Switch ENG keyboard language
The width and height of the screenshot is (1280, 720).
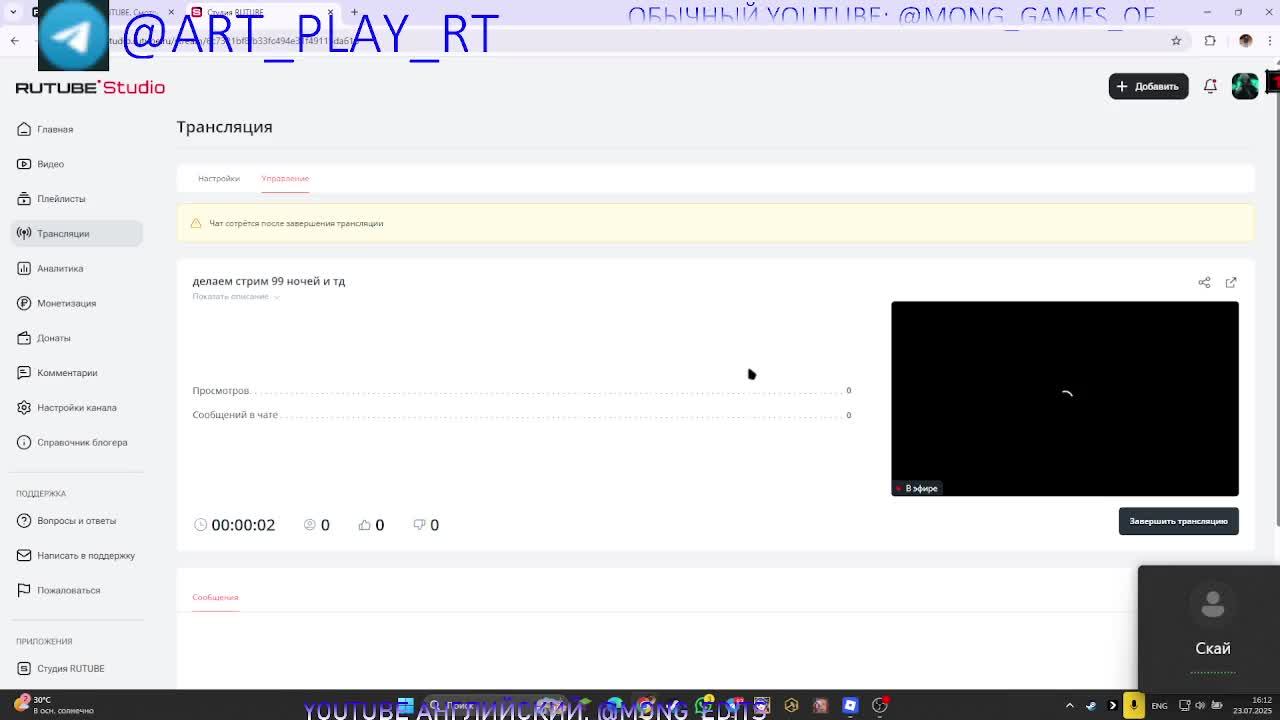(1159, 706)
